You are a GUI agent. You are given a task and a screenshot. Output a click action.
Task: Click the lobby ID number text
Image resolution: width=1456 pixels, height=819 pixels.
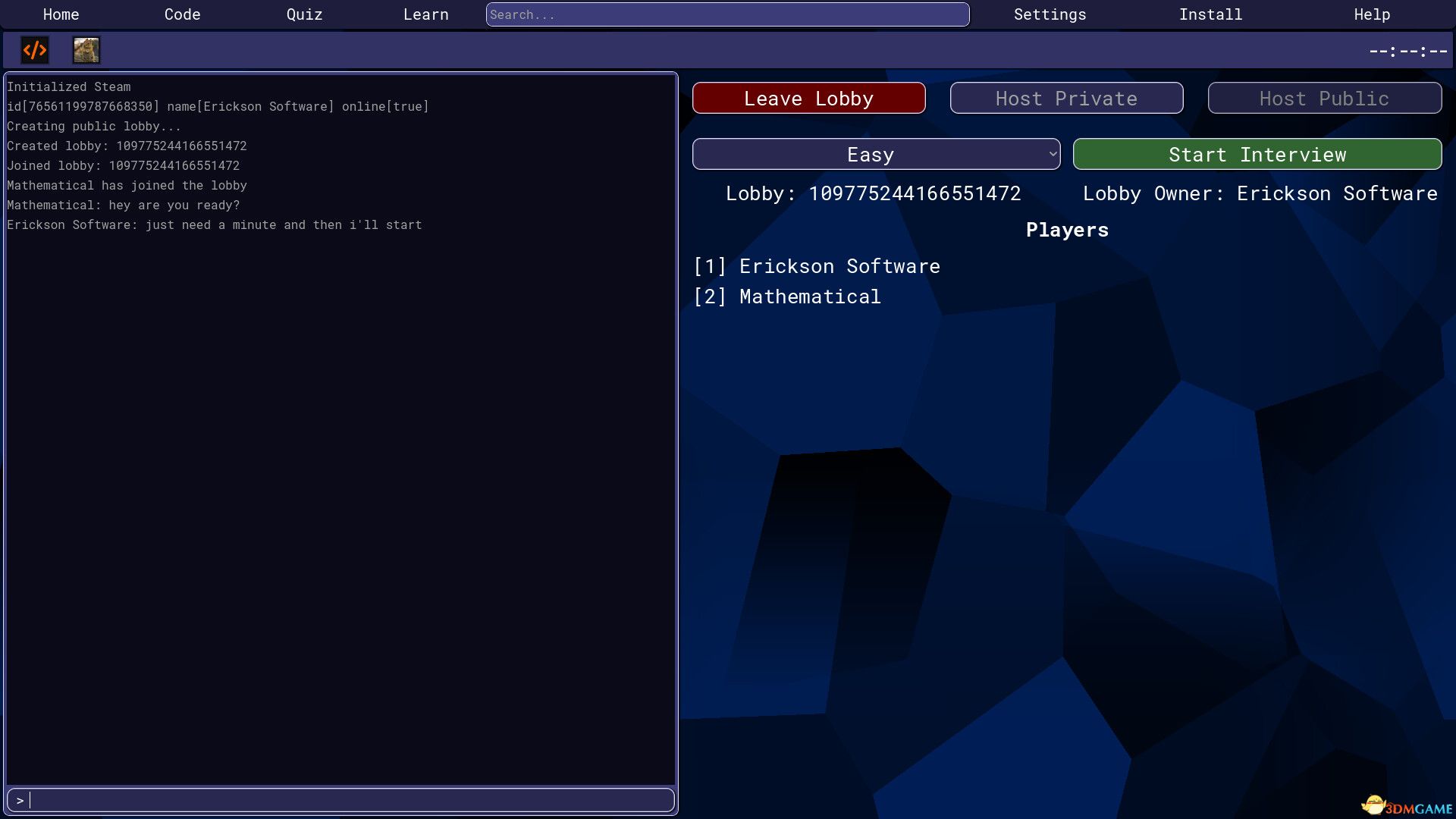coord(914,193)
